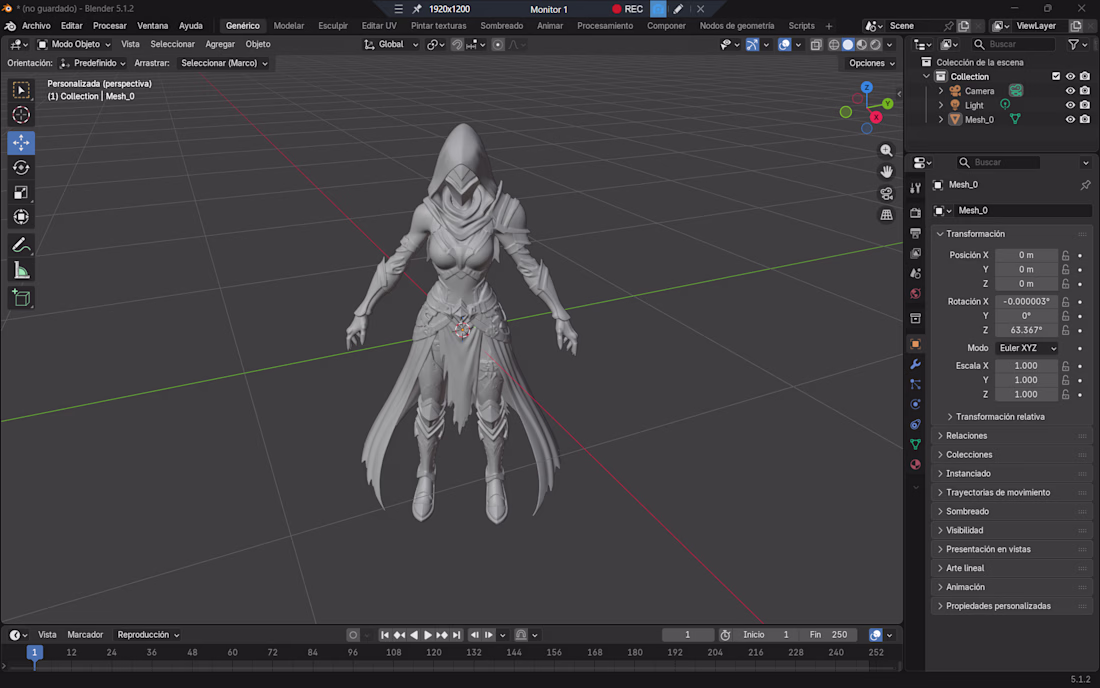This screenshot has width=1100, height=688.
Task: Open the Euler XYZ rotation mode dropdown
Action: pos(1027,348)
